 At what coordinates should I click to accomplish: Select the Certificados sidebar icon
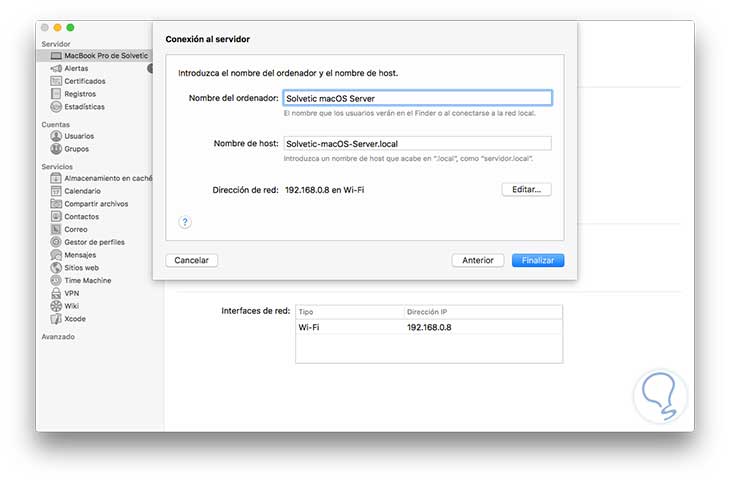coord(55,81)
